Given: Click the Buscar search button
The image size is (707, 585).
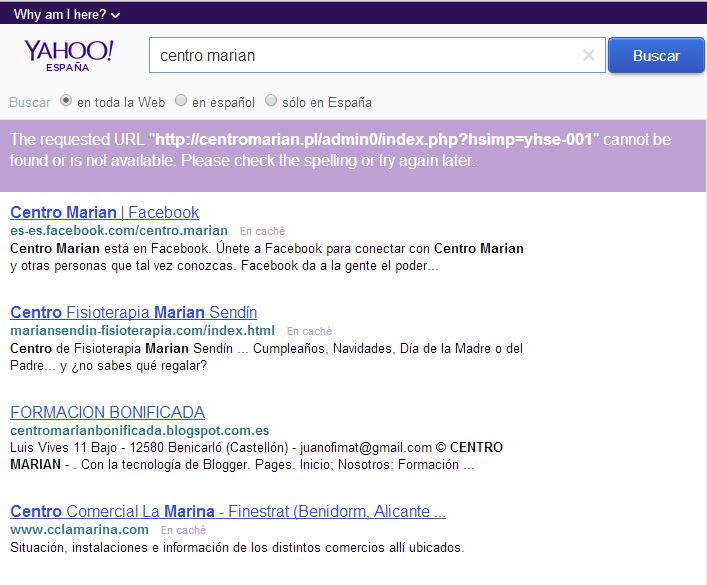Looking at the screenshot, I should pyautogui.click(x=656, y=55).
